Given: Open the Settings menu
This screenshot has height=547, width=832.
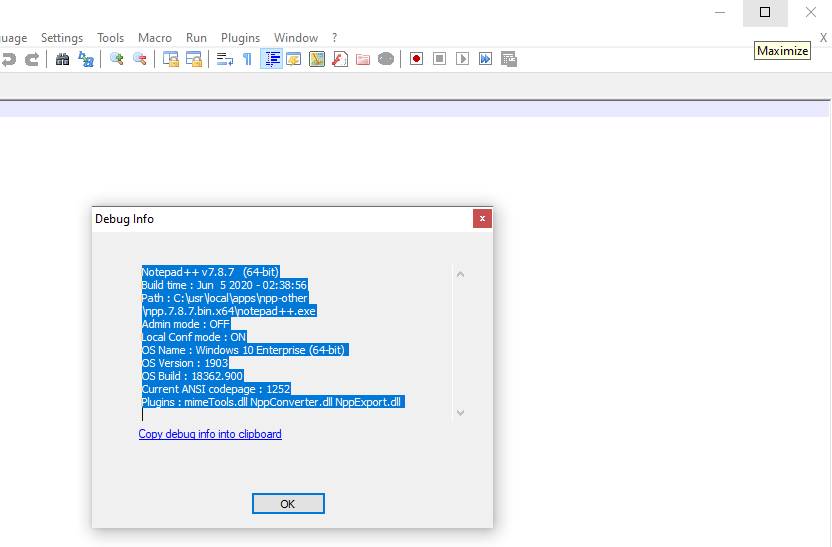Looking at the screenshot, I should point(62,38).
